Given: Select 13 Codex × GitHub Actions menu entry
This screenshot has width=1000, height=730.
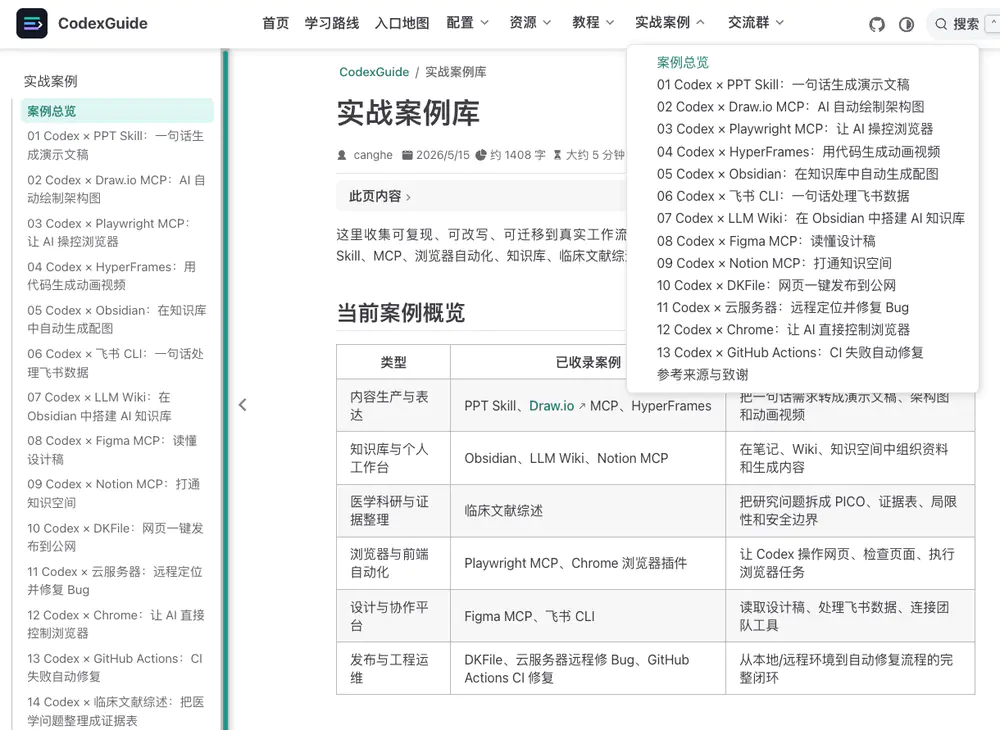Looking at the screenshot, I should point(790,353).
